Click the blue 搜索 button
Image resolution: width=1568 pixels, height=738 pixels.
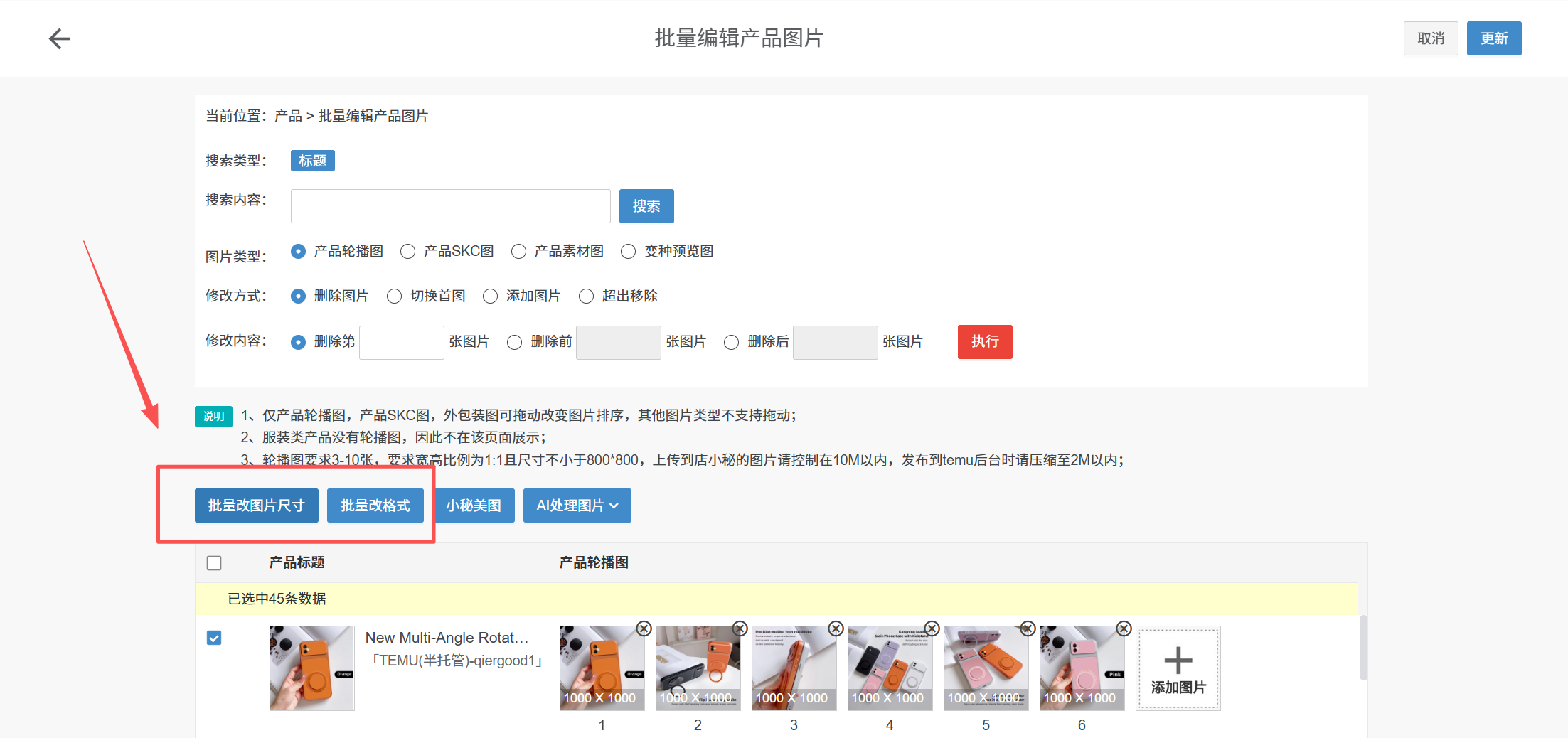click(646, 206)
